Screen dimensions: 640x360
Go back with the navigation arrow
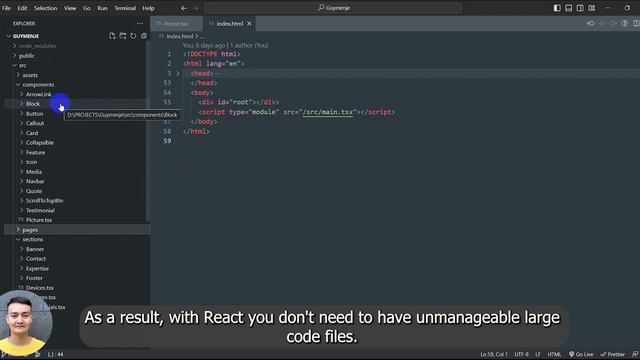click(184, 8)
